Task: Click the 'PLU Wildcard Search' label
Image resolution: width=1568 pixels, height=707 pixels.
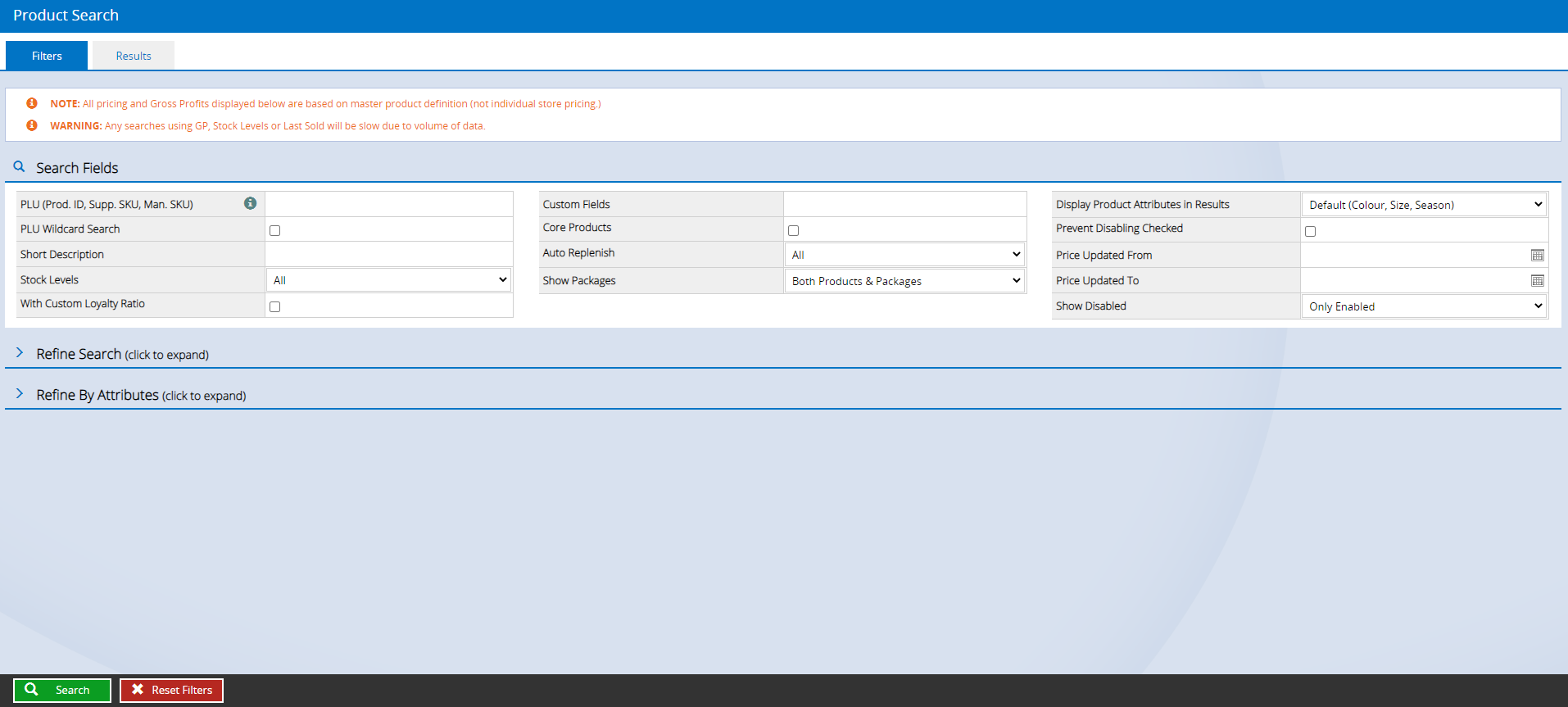Action: 70,229
